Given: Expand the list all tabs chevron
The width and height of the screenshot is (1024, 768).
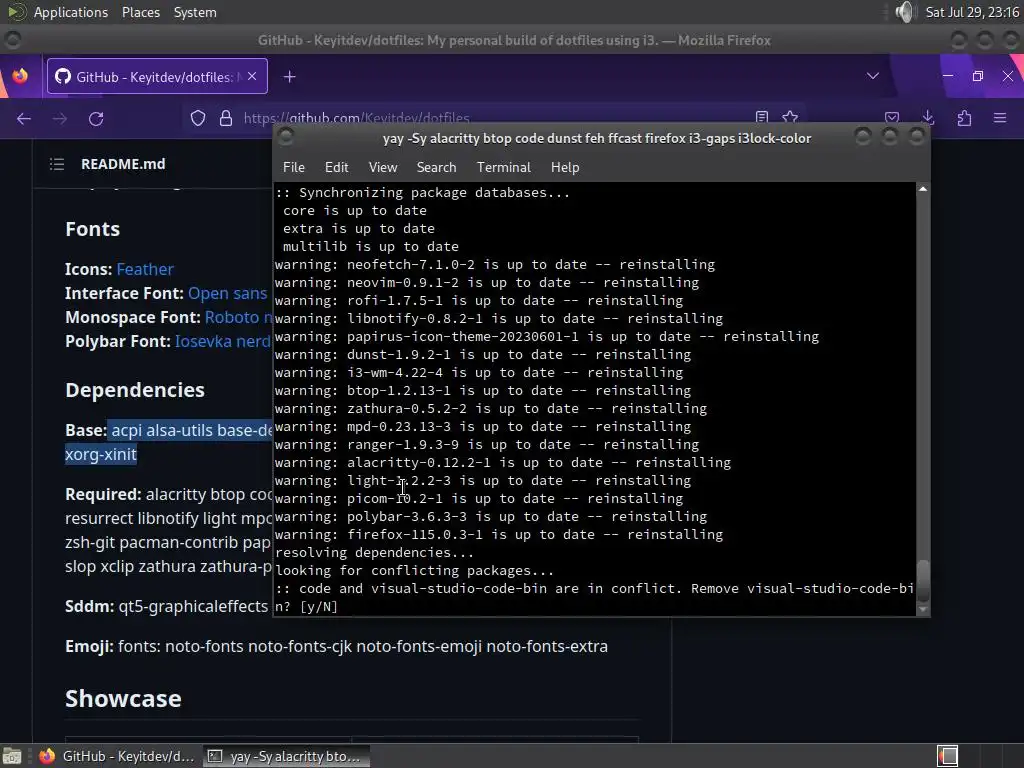Looking at the screenshot, I should [x=872, y=76].
